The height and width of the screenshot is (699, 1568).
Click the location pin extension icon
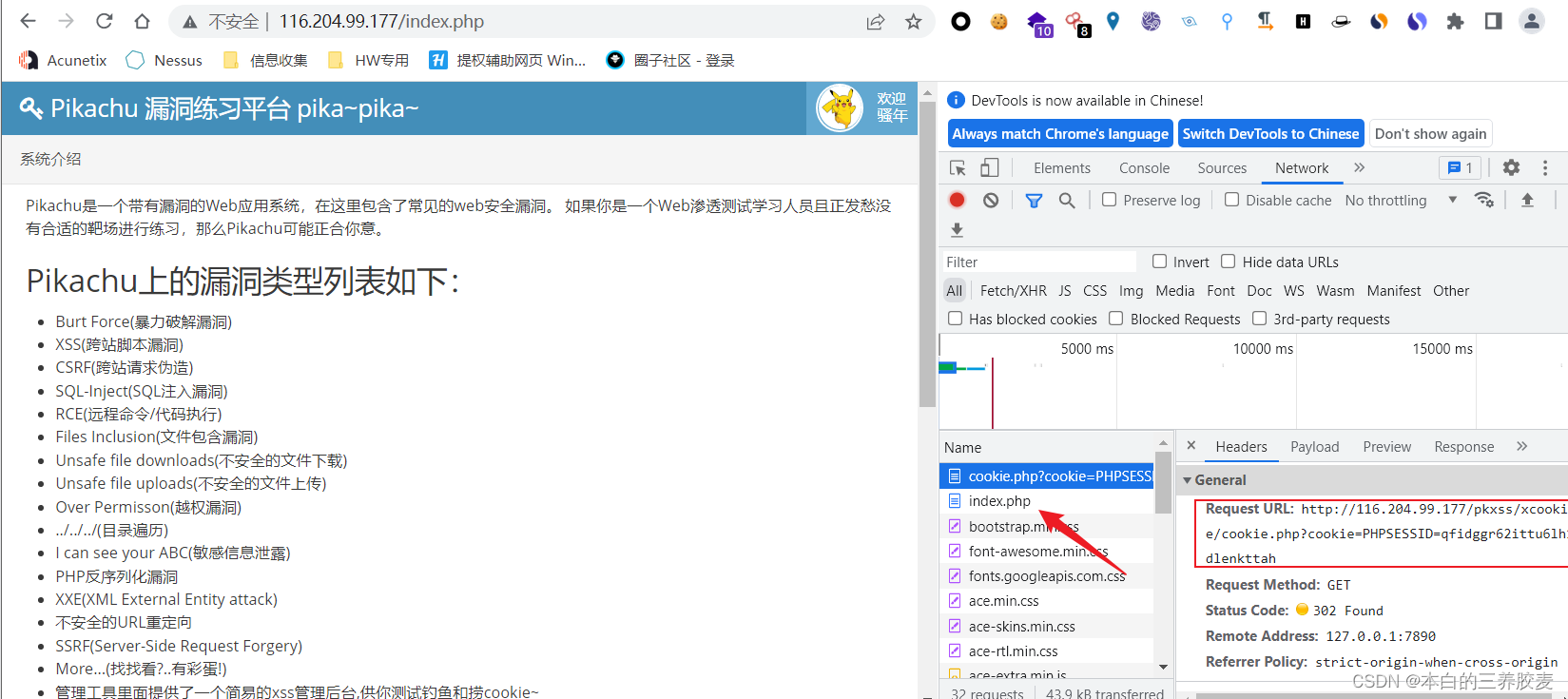pyautogui.click(x=1113, y=21)
